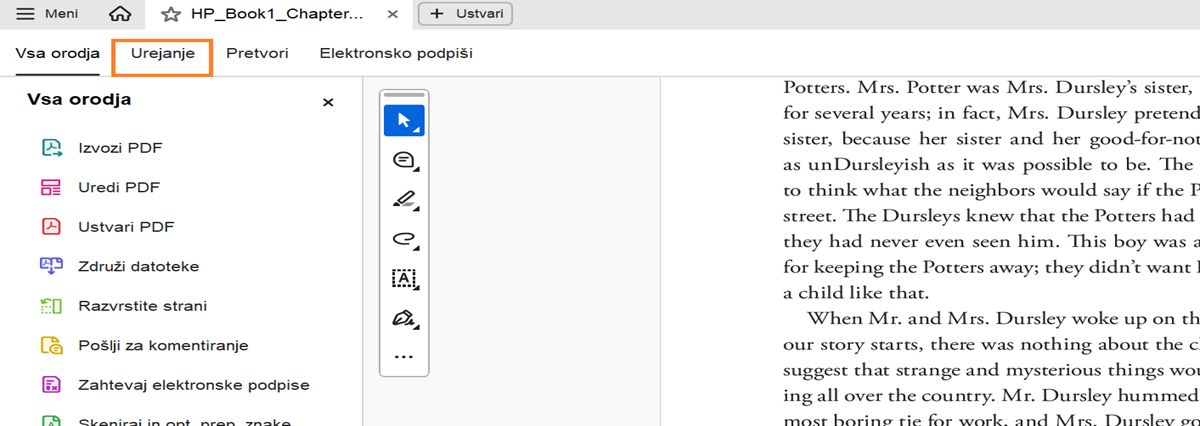The image size is (1200, 426).
Task: Open the Izvozi PDF tool label
Action: tap(121, 148)
